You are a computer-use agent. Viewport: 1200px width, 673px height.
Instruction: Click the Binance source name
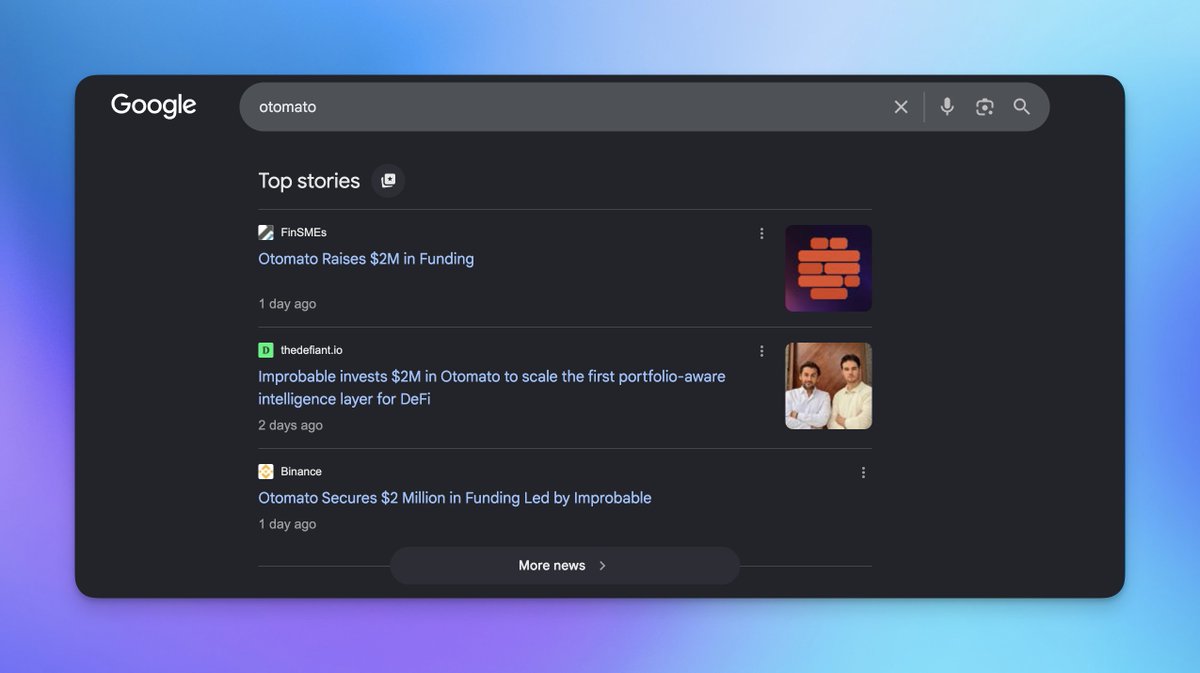pos(301,471)
